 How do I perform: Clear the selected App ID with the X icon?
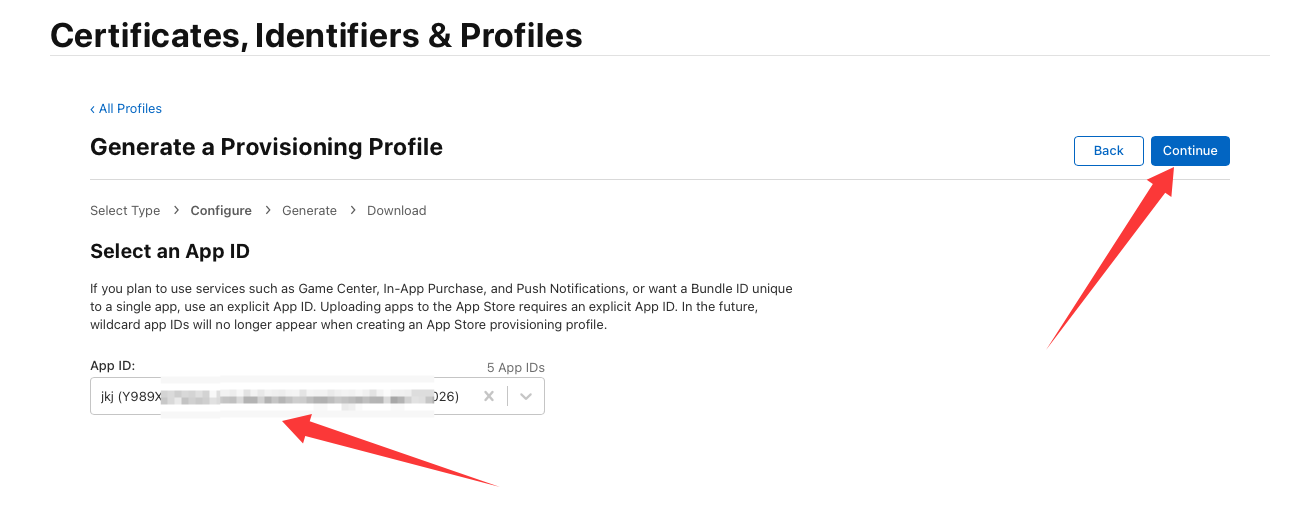click(489, 396)
